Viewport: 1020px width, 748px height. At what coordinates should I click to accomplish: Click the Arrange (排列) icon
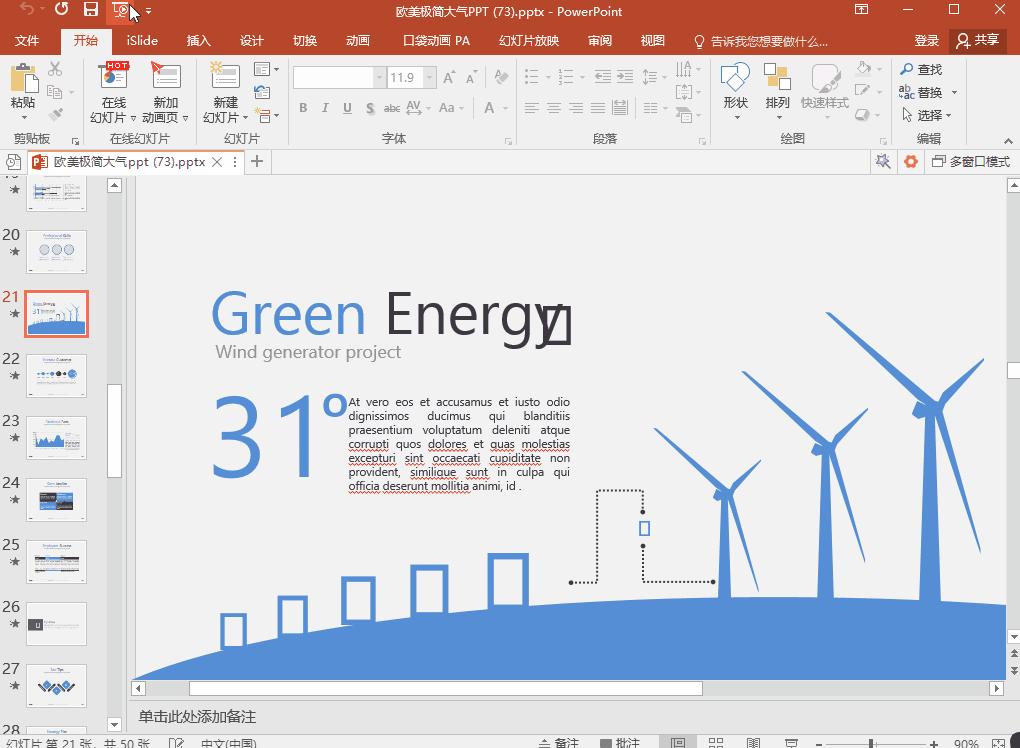coord(777,78)
